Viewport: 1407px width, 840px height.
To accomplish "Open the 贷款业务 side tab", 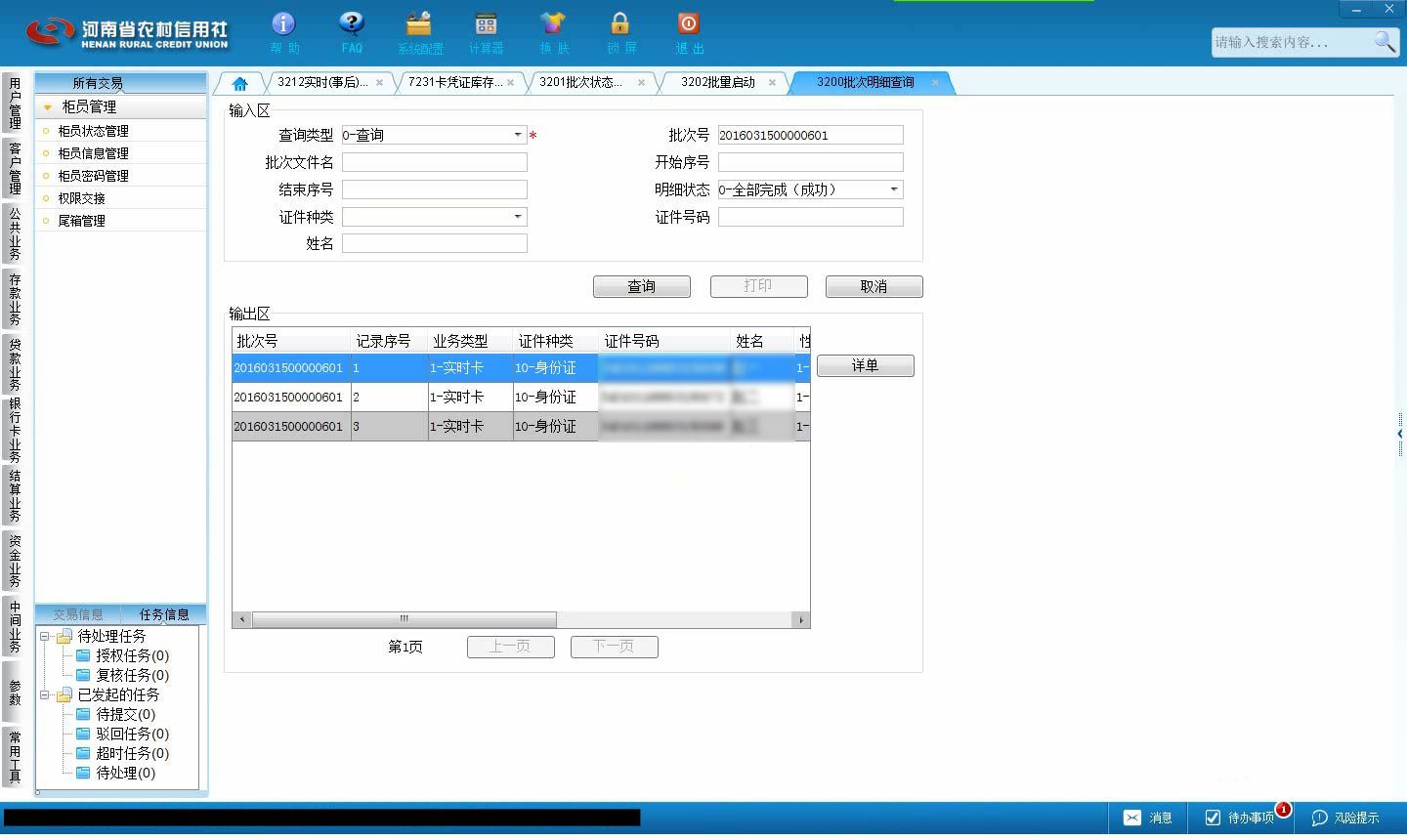I will click(x=15, y=364).
